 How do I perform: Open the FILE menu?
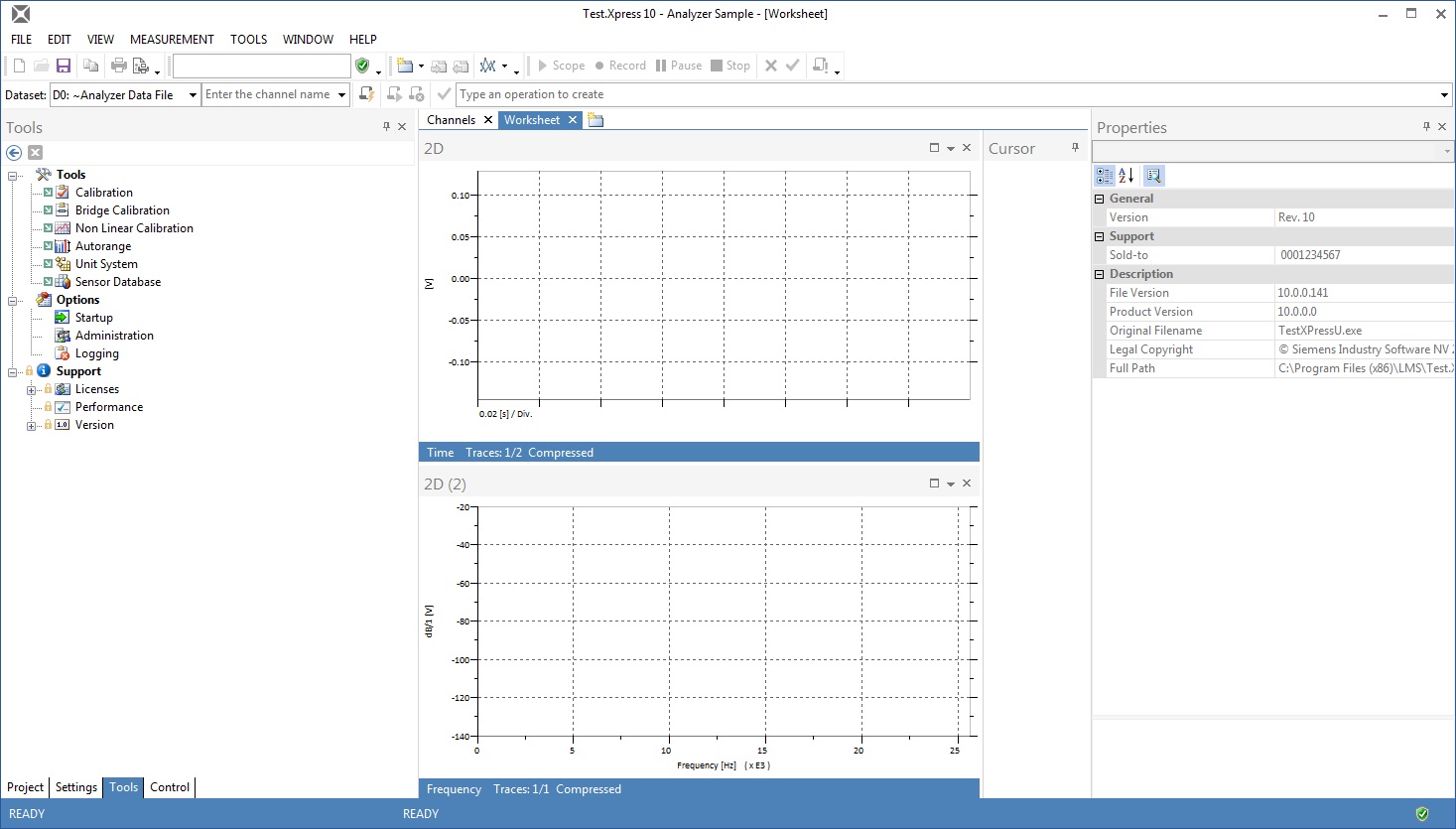pos(22,40)
